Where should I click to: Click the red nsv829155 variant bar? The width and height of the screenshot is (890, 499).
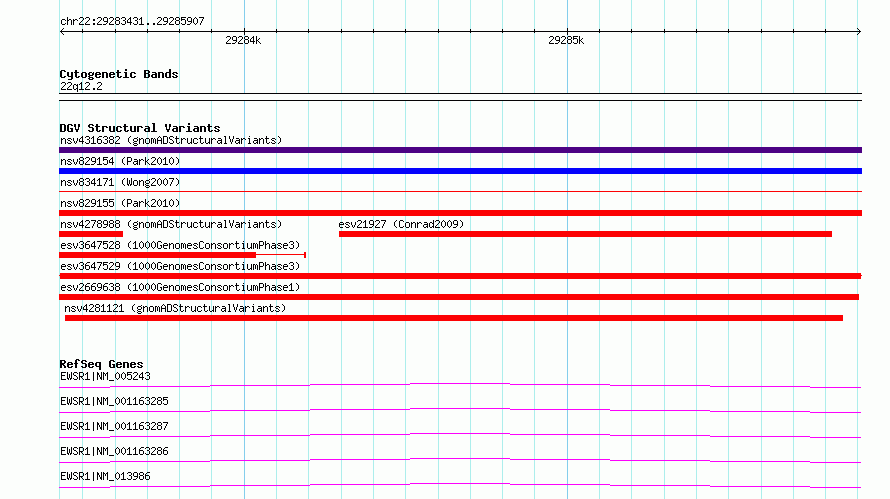(x=460, y=213)
